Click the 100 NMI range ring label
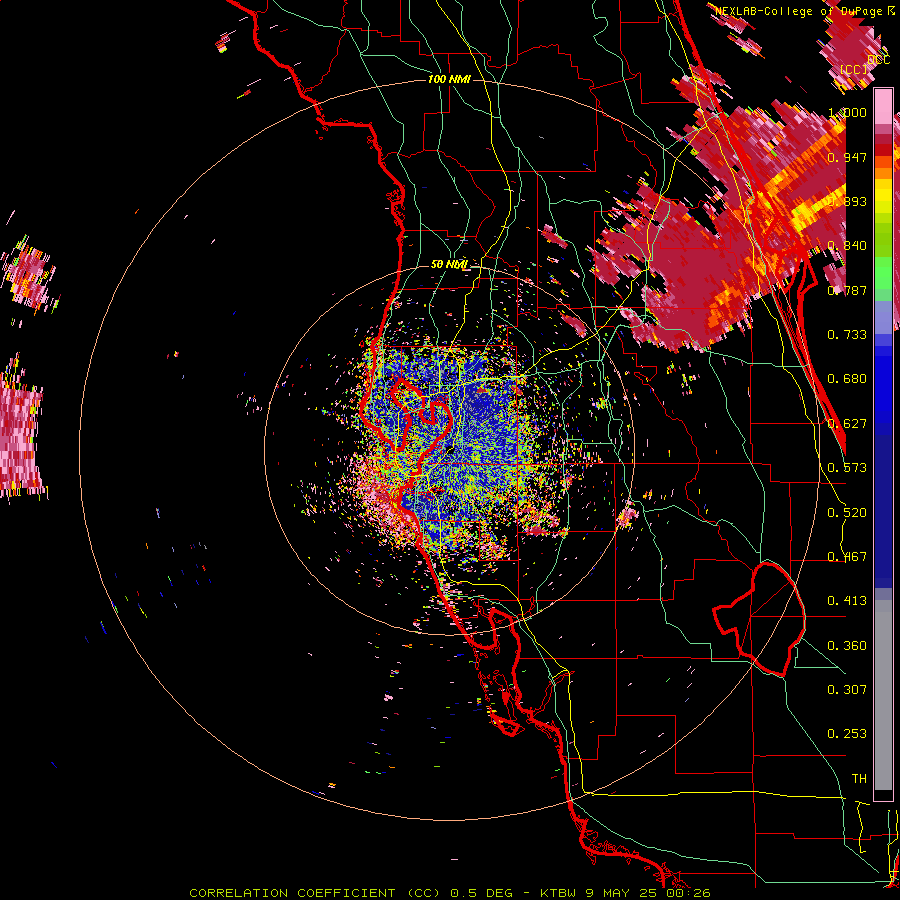Image resolution: width=900 pixels, height=900 pixels. pyautogui.click(x=449, y=79)
